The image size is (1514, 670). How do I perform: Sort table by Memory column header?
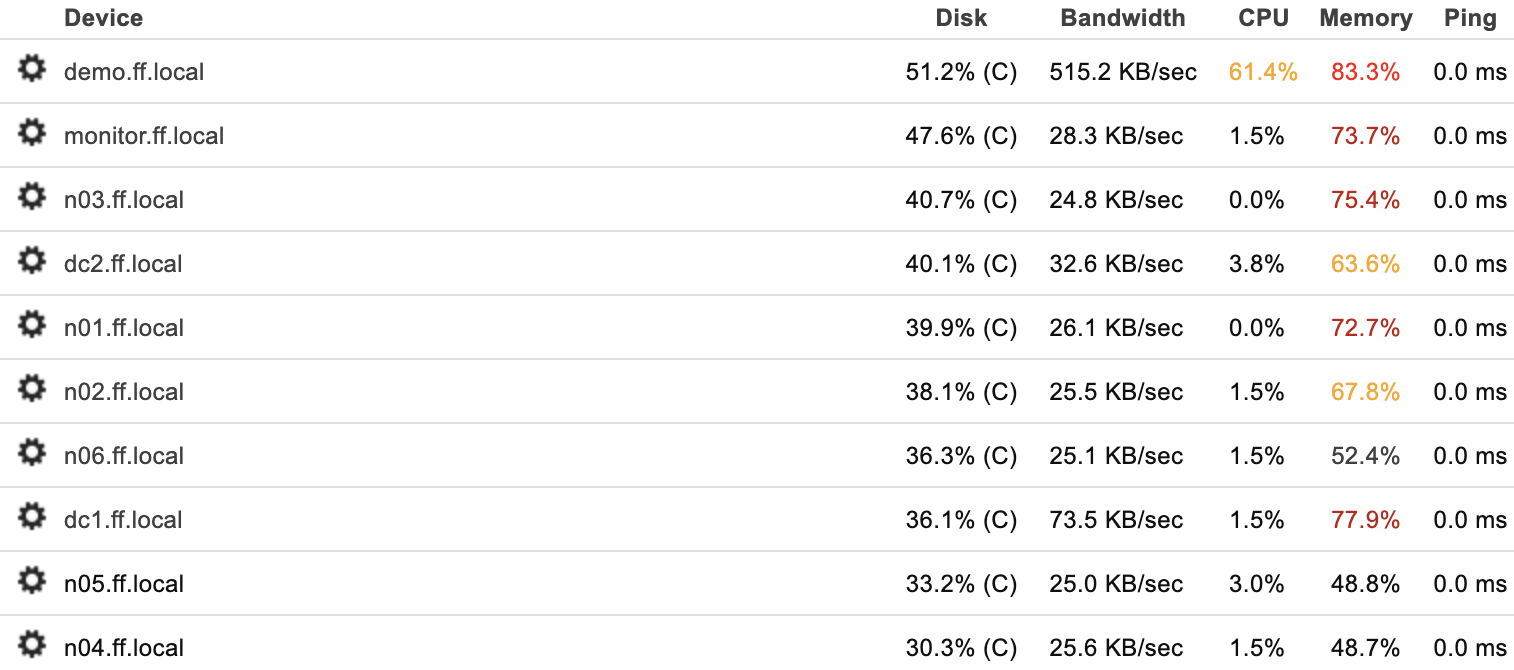pyautogui.click(x=1366, y=18)
